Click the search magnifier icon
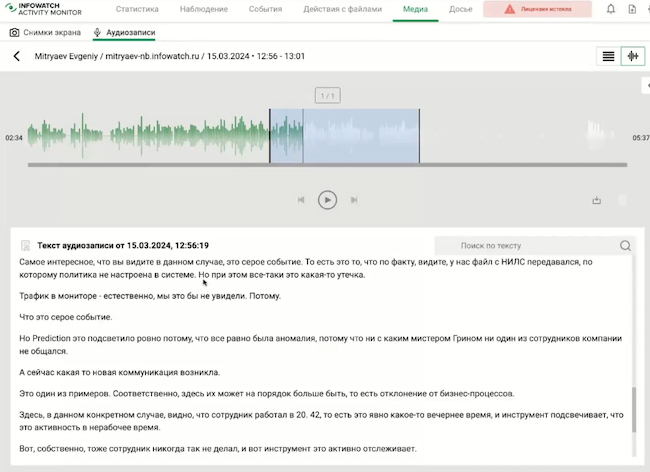This screenshot has width=650, height=472. click(625, 246)
